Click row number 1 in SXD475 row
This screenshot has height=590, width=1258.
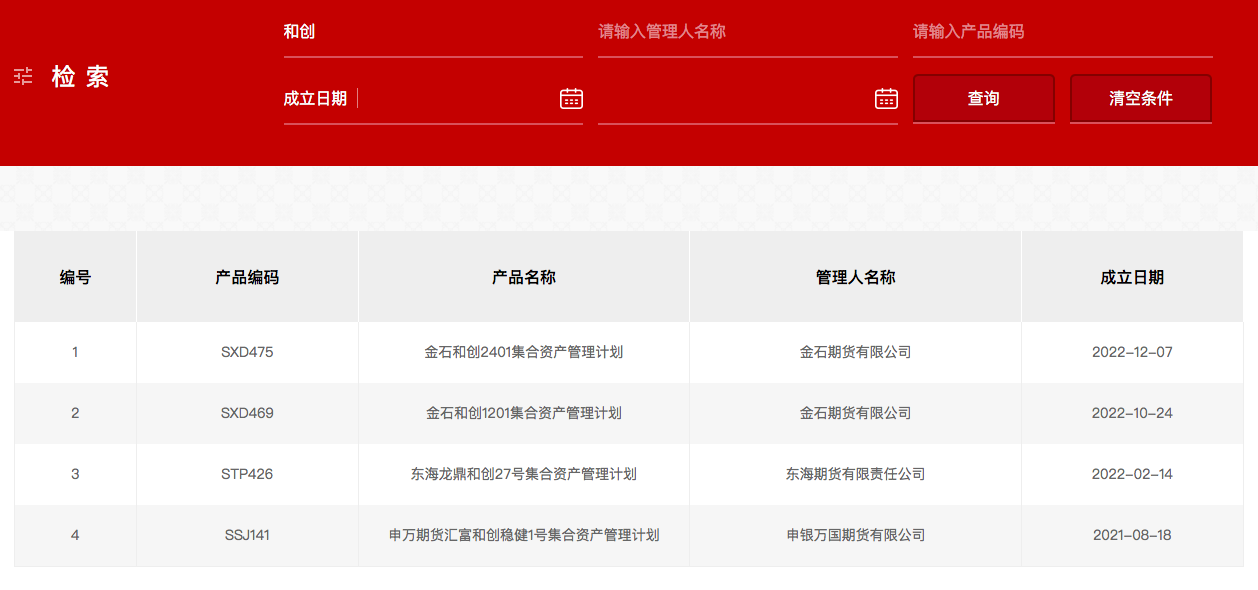[75, 352]
